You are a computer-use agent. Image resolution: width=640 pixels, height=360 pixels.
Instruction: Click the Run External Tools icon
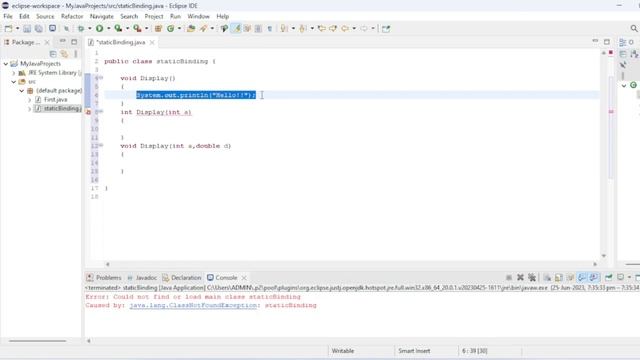pos(137,28)
